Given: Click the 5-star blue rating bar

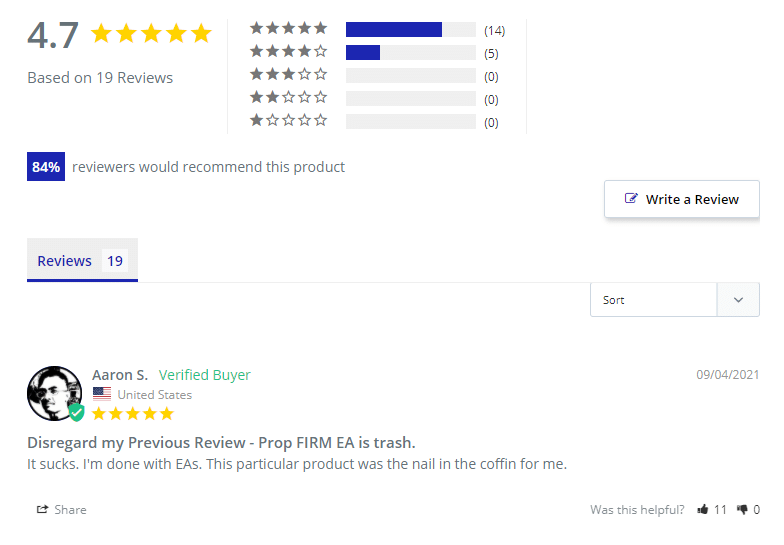Looking at the screenshot, I should click(x=394, y=29).
